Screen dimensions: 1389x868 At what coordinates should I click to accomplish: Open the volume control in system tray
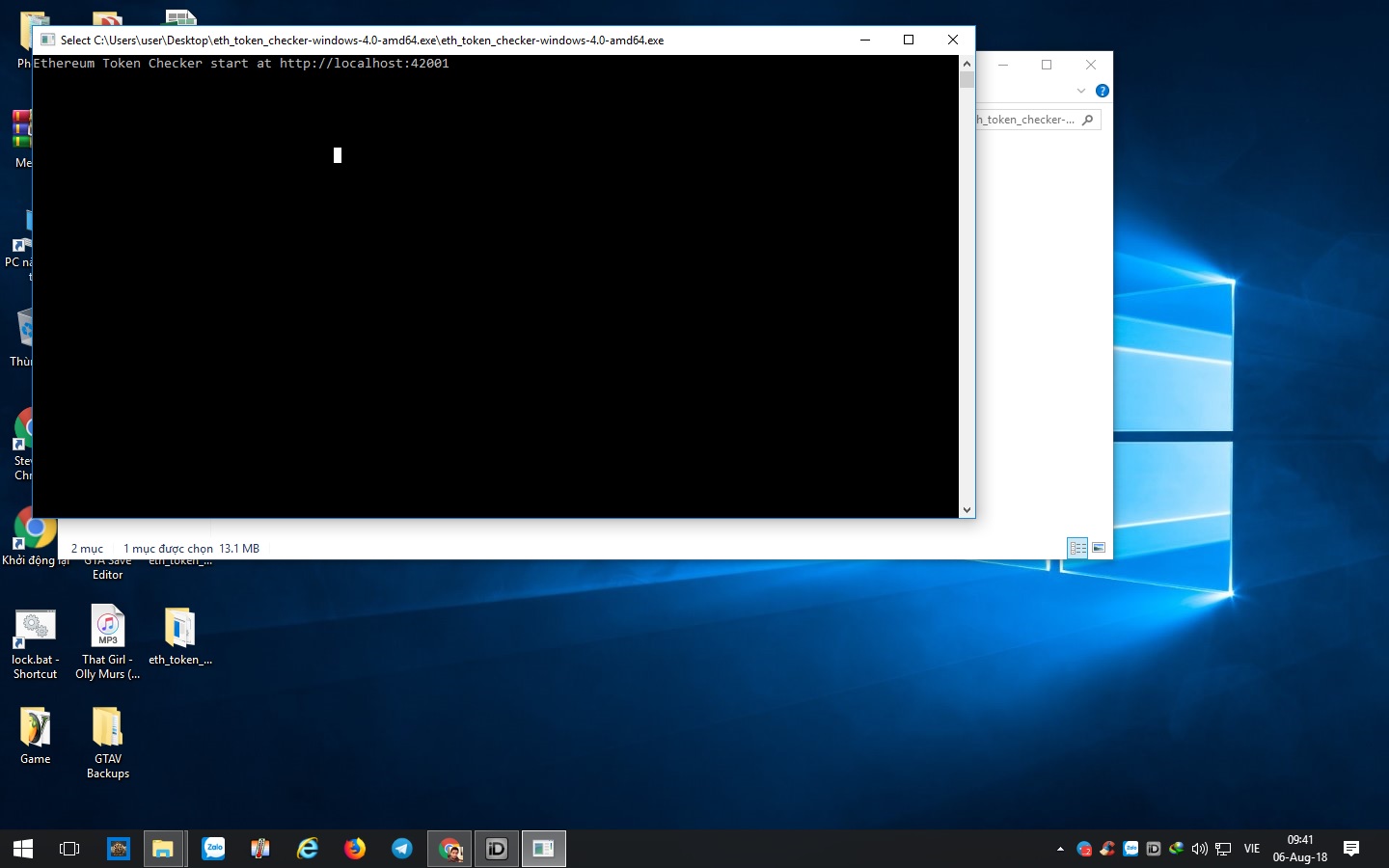(x=1199, y=849)
